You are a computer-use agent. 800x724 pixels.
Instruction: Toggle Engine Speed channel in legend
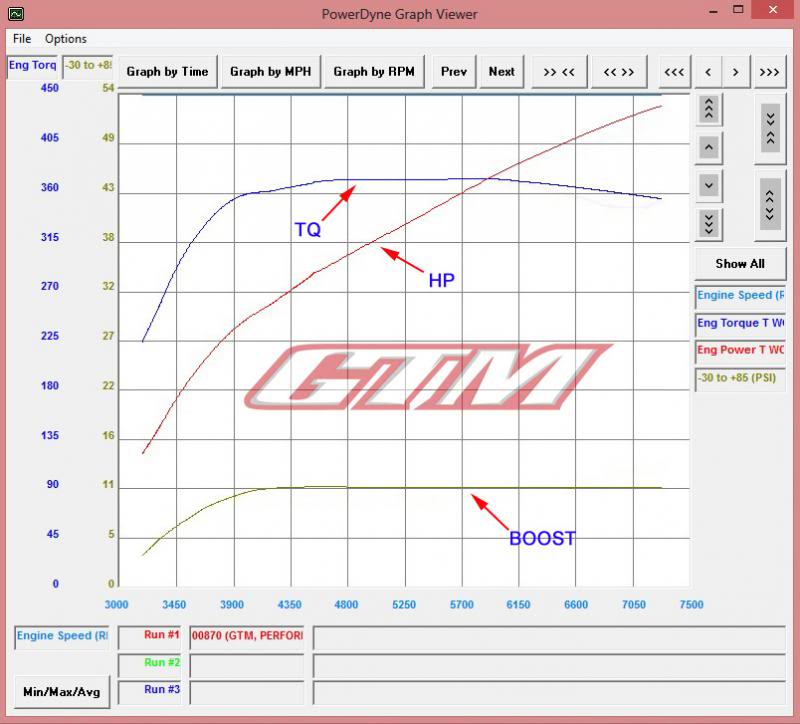(x=740, y=295)
